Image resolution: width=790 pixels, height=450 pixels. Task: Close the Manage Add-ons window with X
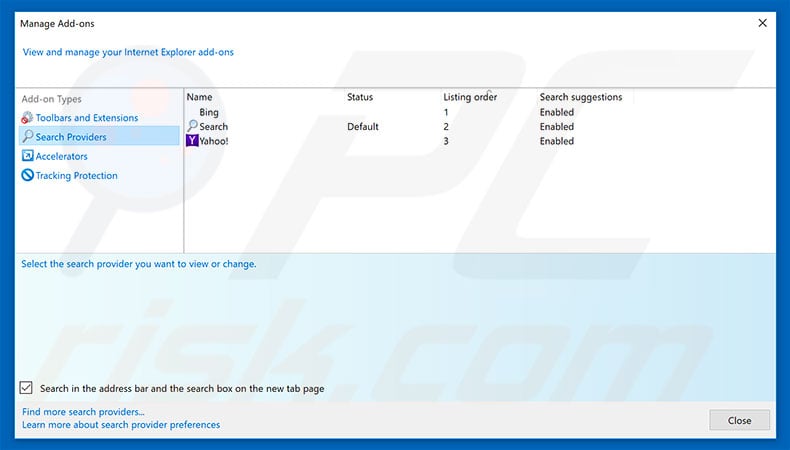point(763,23)
